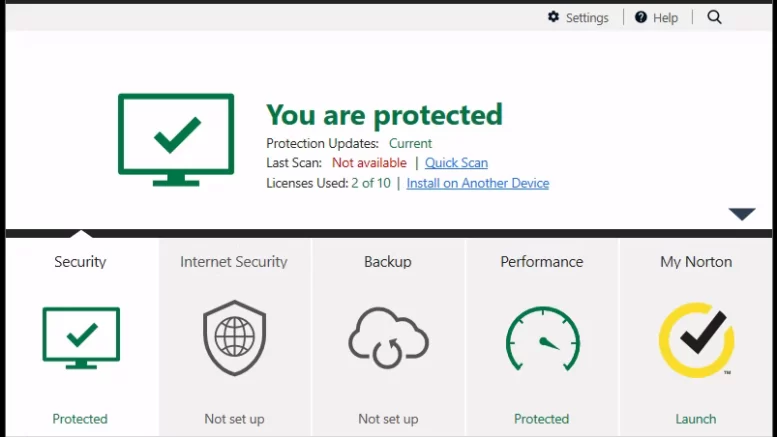This screenshot has width=777, height=437.
Task: Click the My Norton yellow checkmark logo
Action: [696, 340]
